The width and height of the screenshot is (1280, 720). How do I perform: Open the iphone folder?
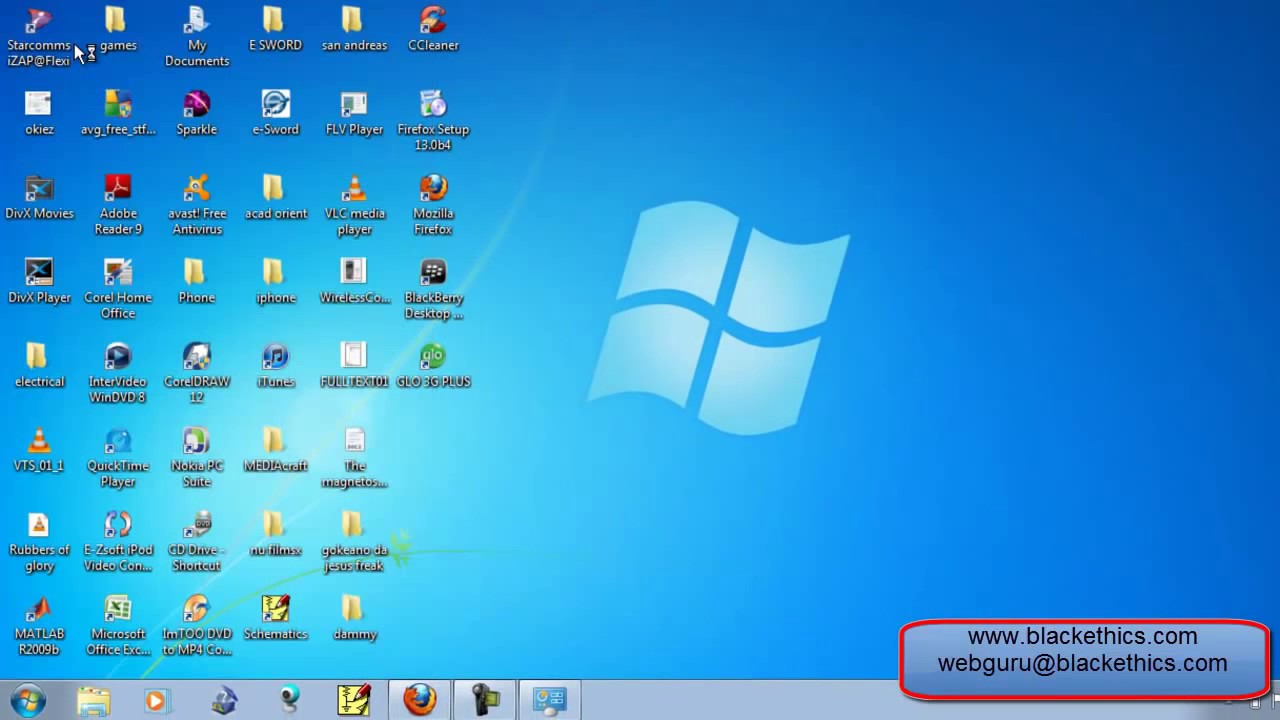click(275, 281)
